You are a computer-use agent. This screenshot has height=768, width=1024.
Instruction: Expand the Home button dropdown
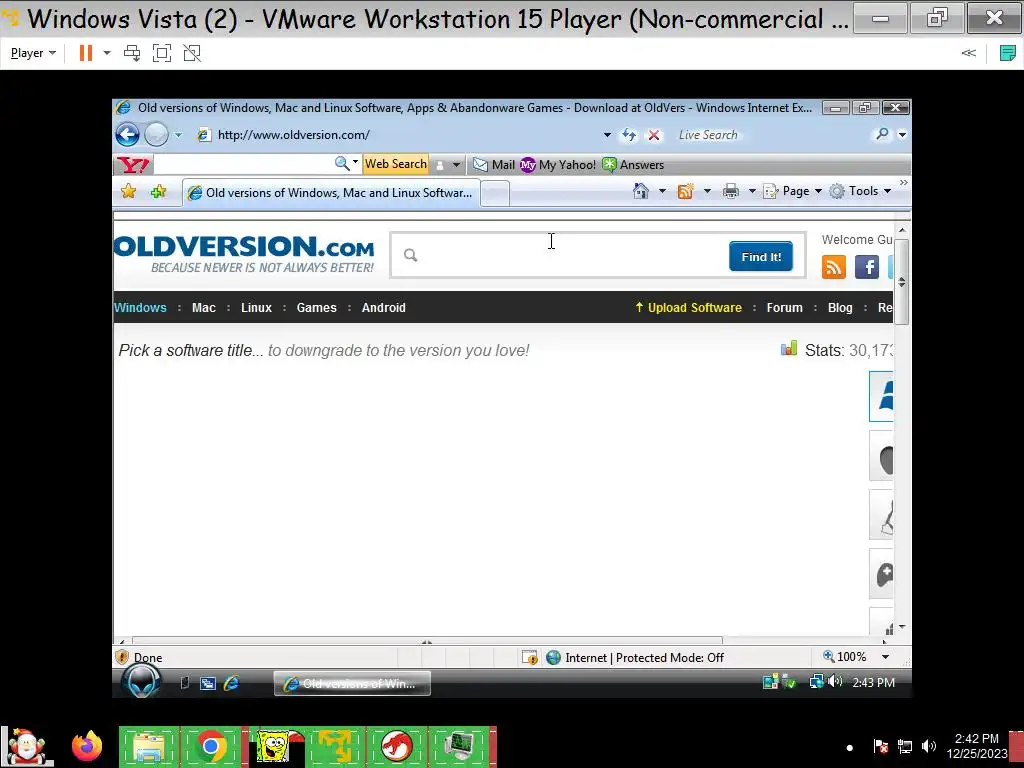(x=662, y=191)
